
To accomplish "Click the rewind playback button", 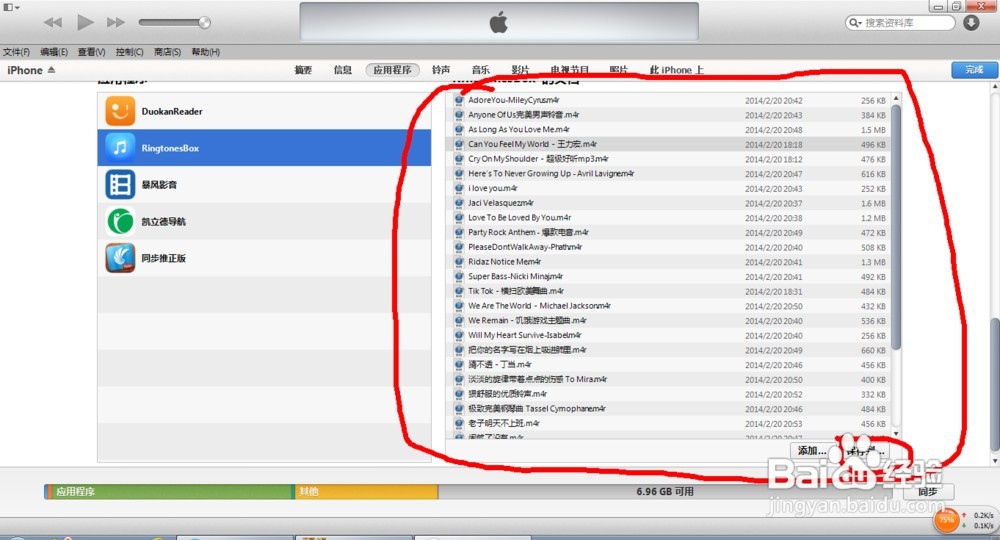I will (53, 22).
